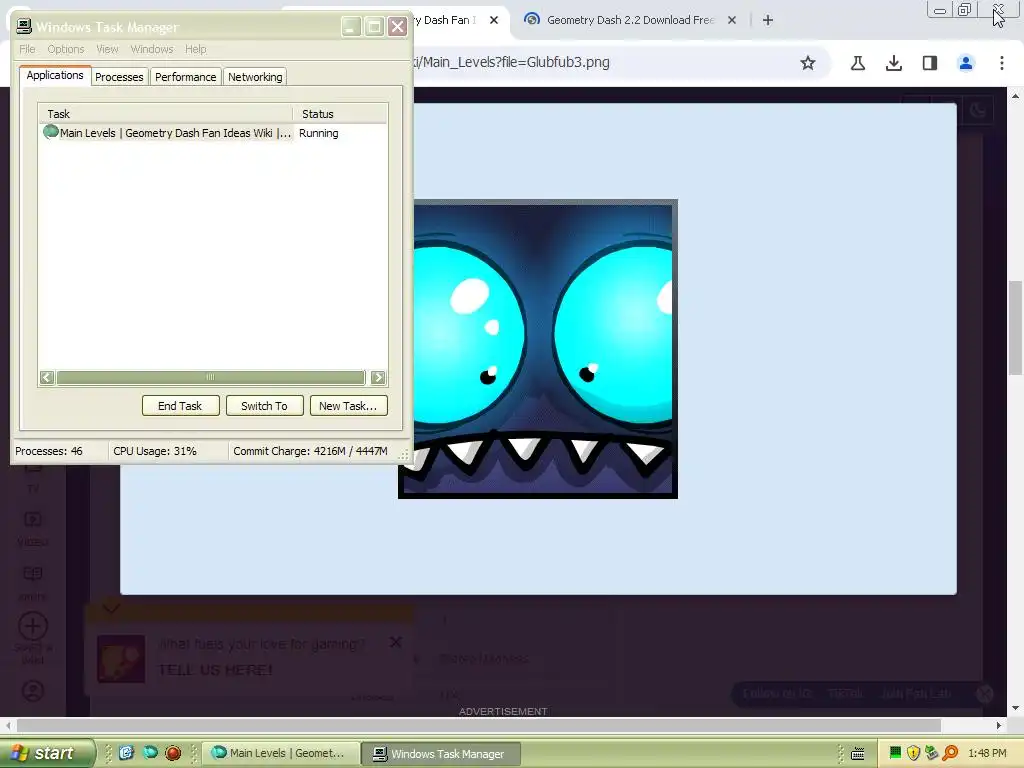Screen dimensions: 1024x768
Task: Bookmark this page with the star icon
Action: 808,63
